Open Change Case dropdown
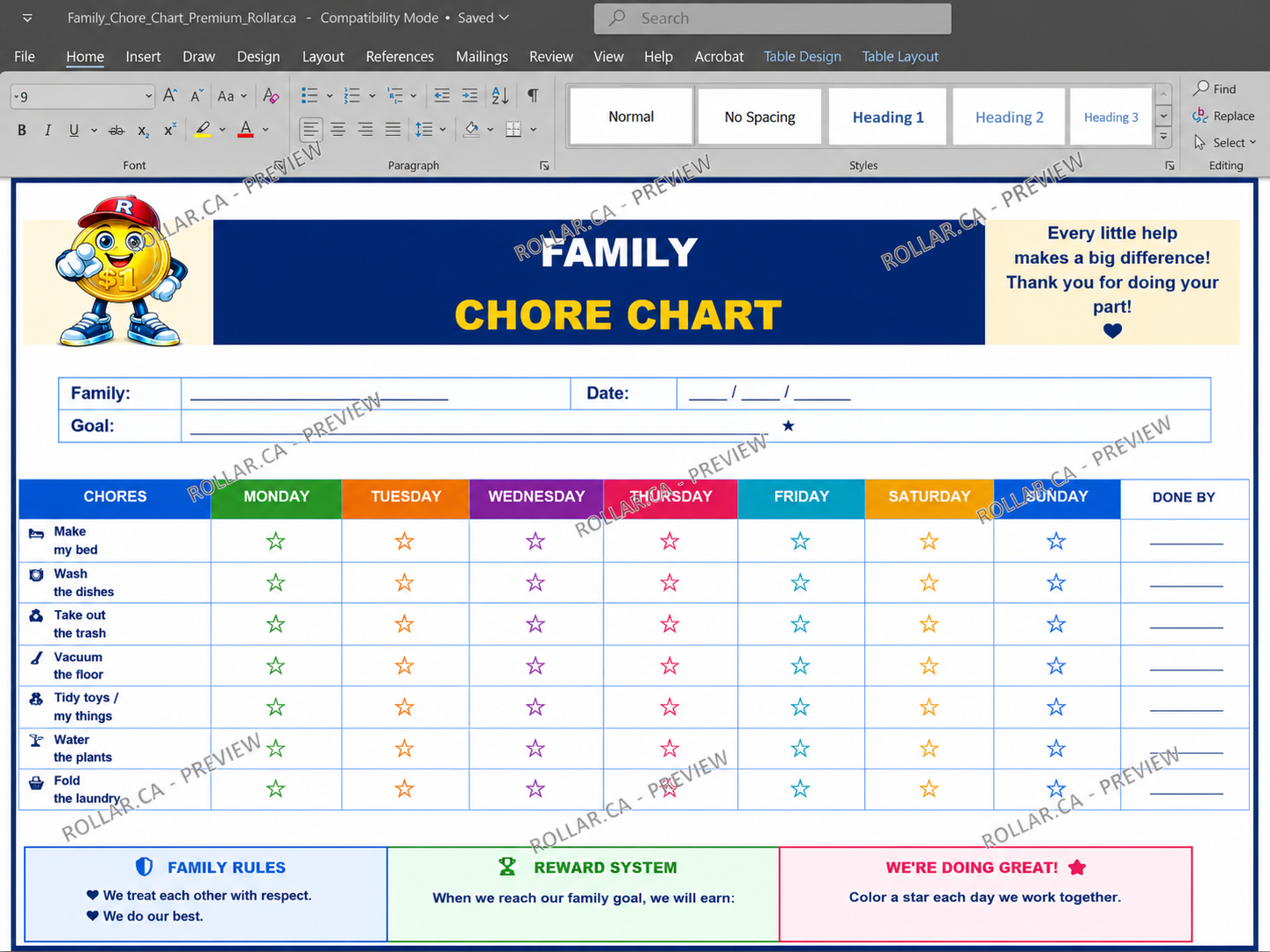Image resolution: width=1270 pixels, height=952 pixels. [232, 96]
